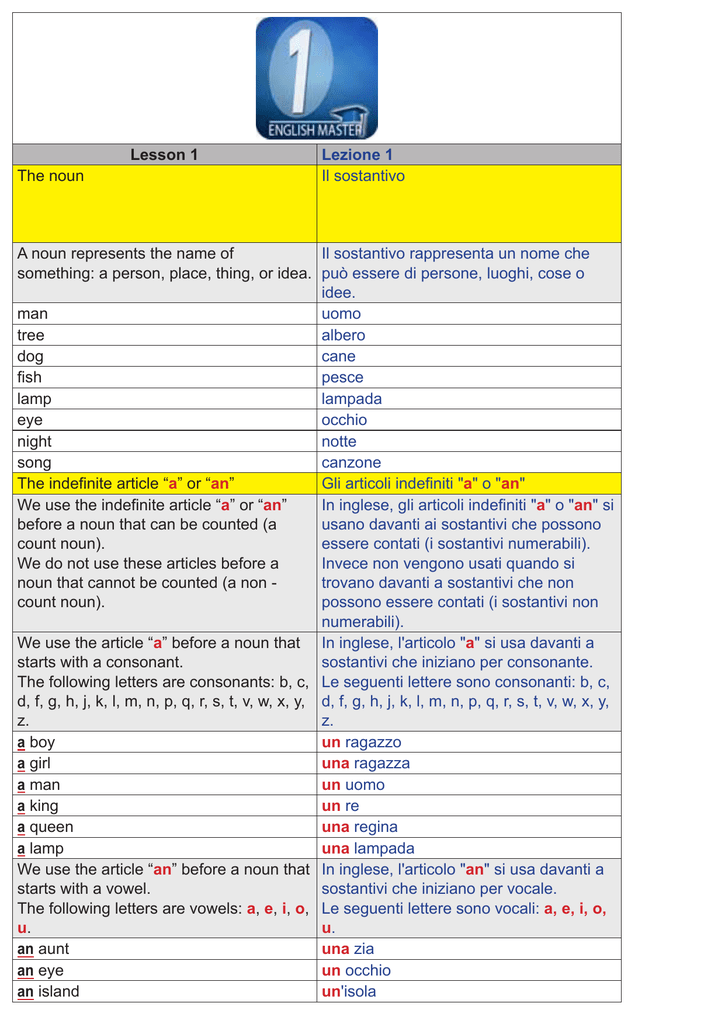
Task: Click the 'una lampada' cell
Action: [469, 848]
